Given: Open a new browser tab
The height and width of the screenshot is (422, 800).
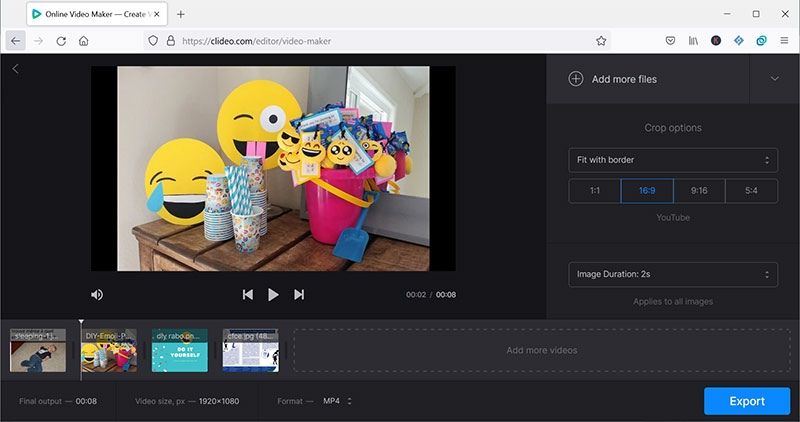Looking at the screenshot, I should click(x=181, y=14).
